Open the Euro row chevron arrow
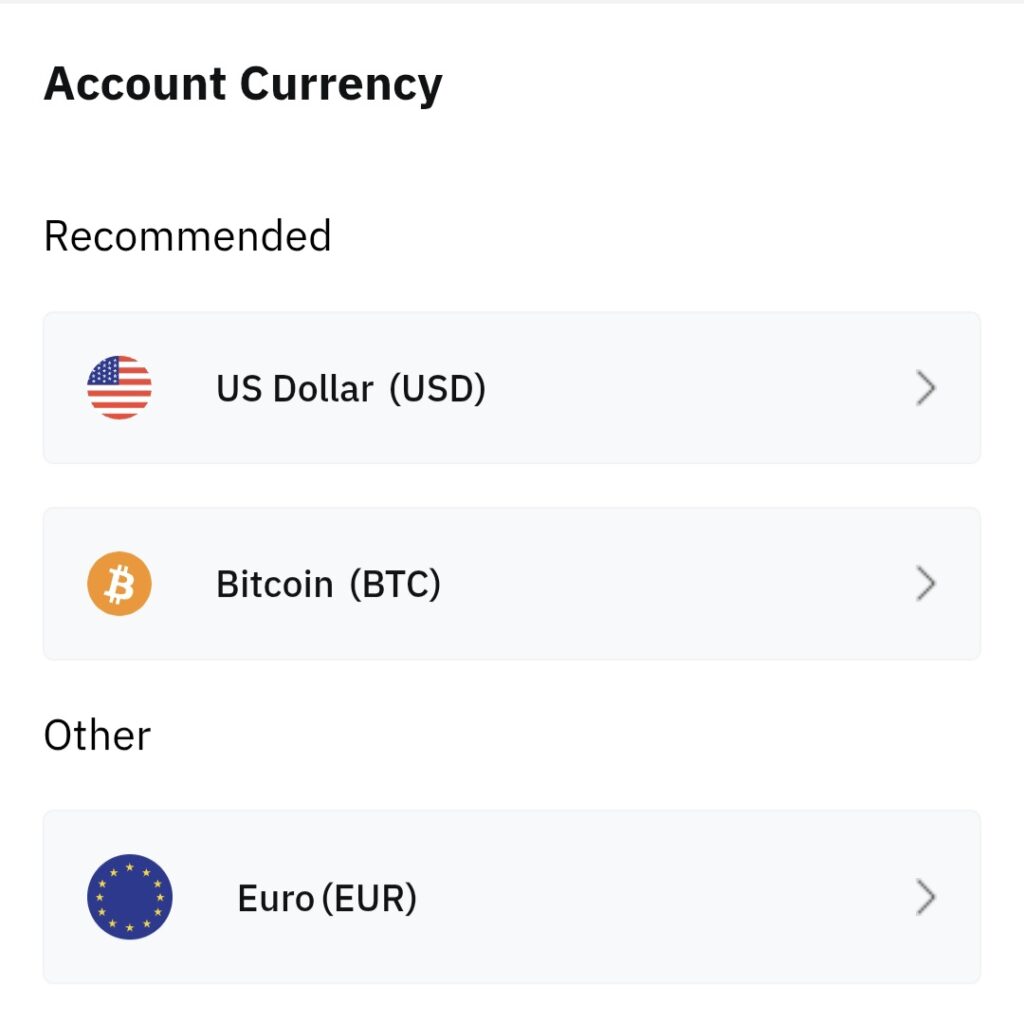The image size is (1024, 1024). 926,898
